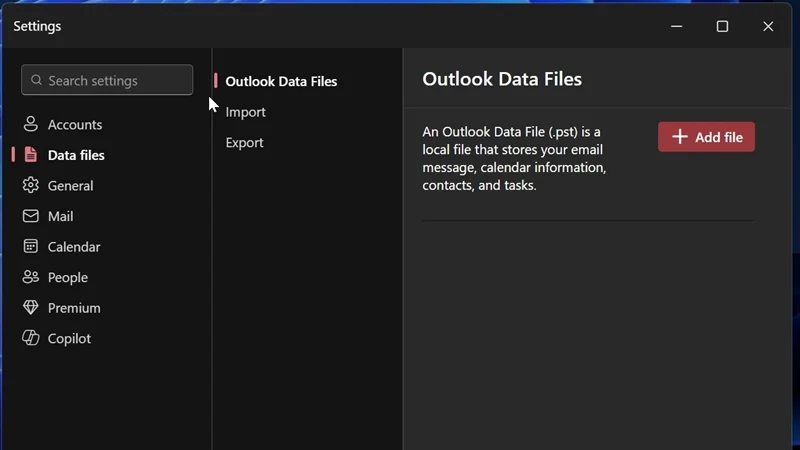This screenshot has height=450, width=800.
Task: Click the .pst description paragraph
Action: coord(514,158)
